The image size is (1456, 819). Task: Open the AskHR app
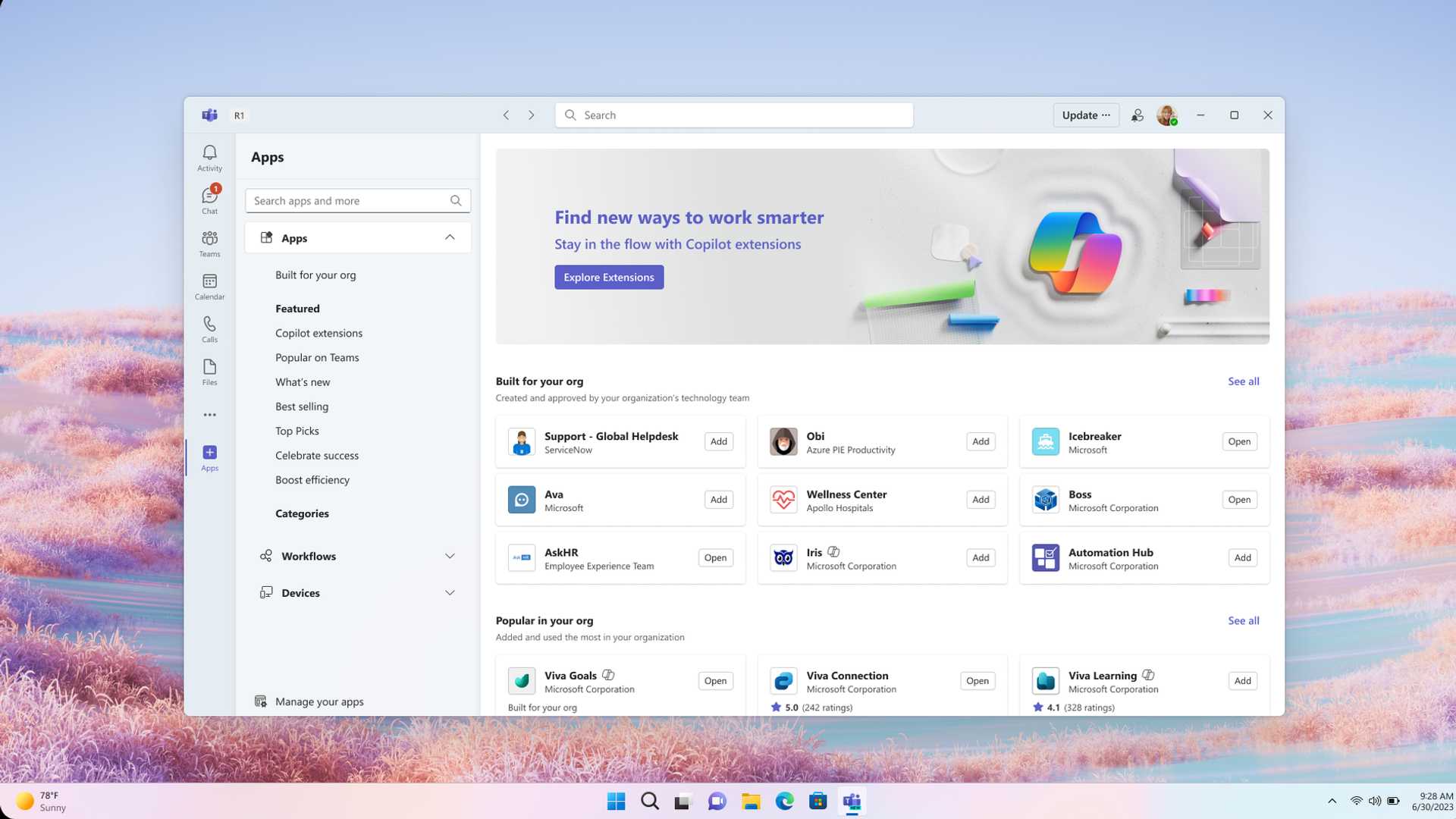715,557
